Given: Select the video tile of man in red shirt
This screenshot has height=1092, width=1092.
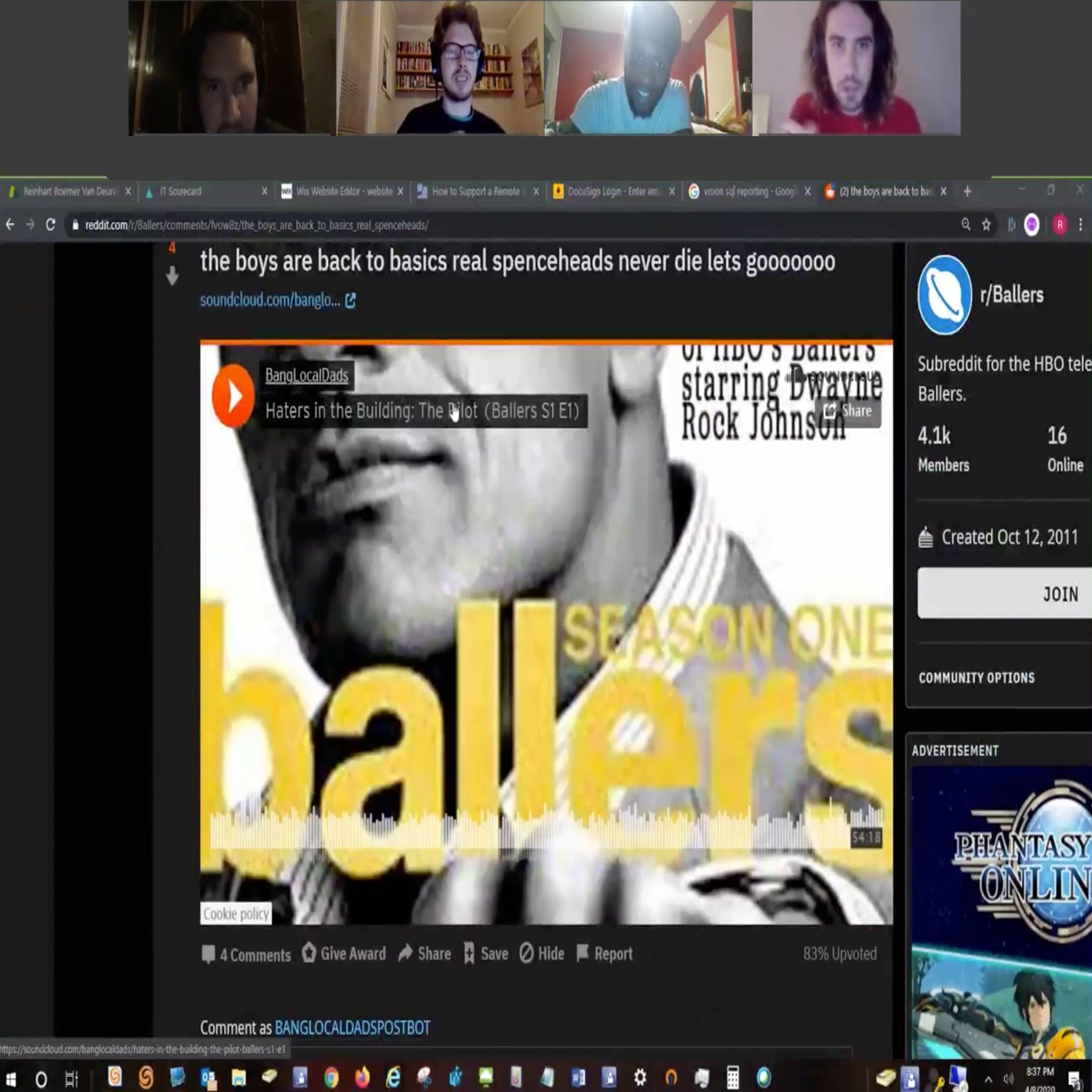Looking at the screenshot, I should coord(856,68).
